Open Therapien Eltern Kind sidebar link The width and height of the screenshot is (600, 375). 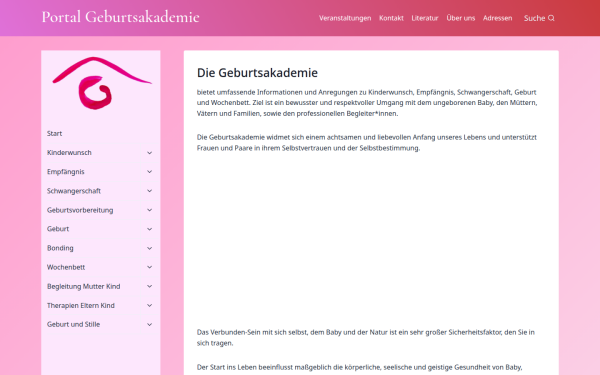pos(81,305)
